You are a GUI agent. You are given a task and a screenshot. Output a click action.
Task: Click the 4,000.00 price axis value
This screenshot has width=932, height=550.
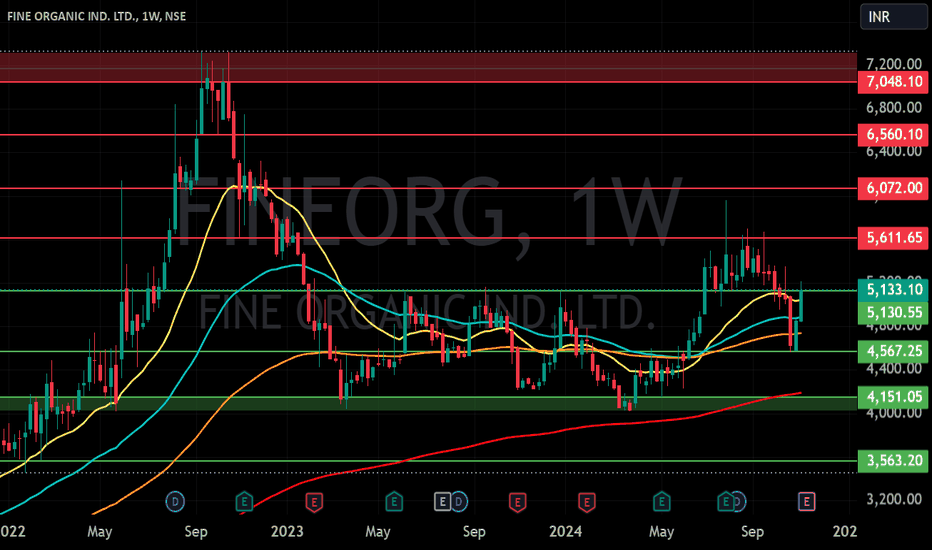pos(893,413)
